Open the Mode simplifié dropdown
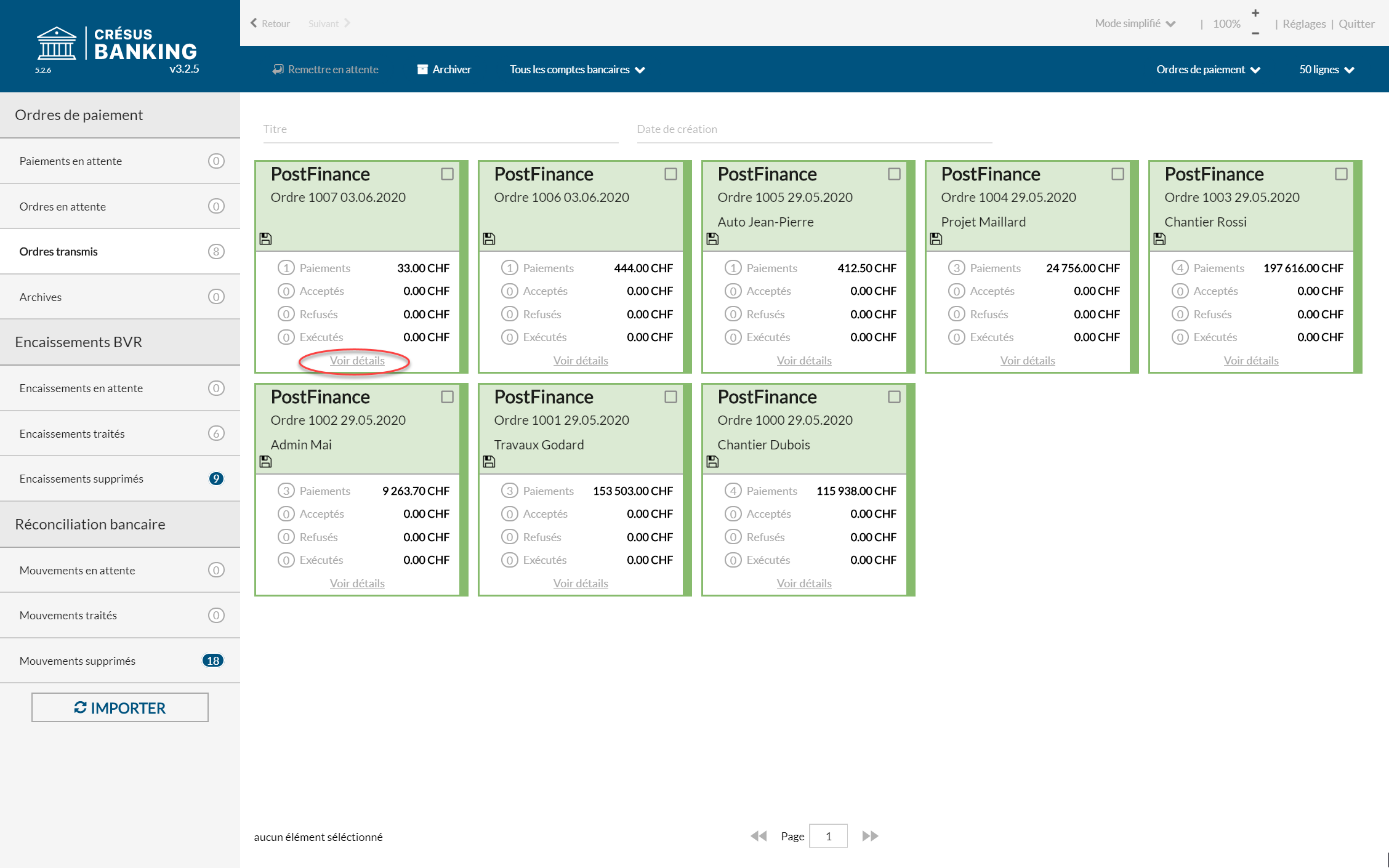Screen dimensions: 1389x868 click(x=1135, y=23)
